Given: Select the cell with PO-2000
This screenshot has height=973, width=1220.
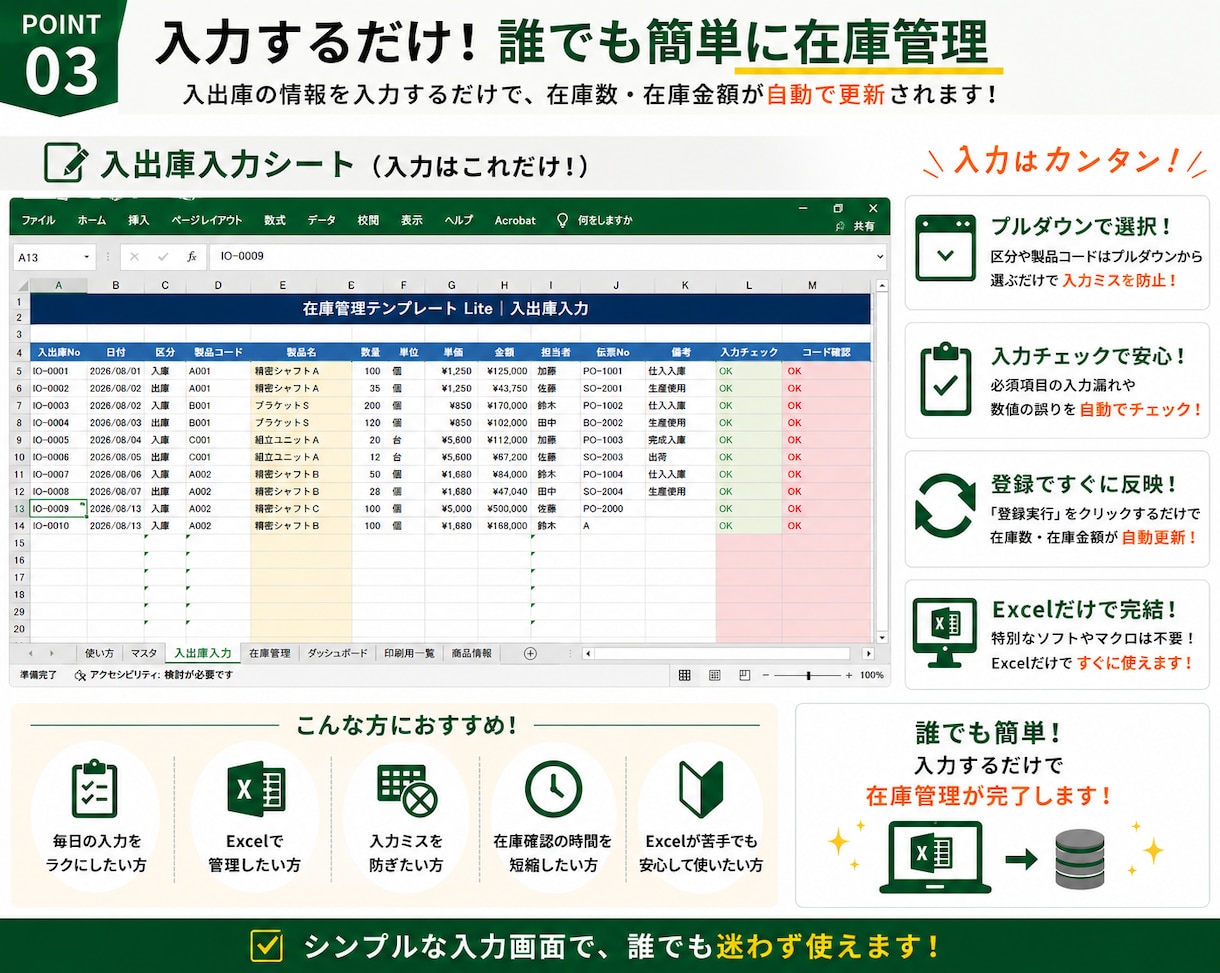Looking at the screenshot, I should pyautogui.click(x=612, y=508).
